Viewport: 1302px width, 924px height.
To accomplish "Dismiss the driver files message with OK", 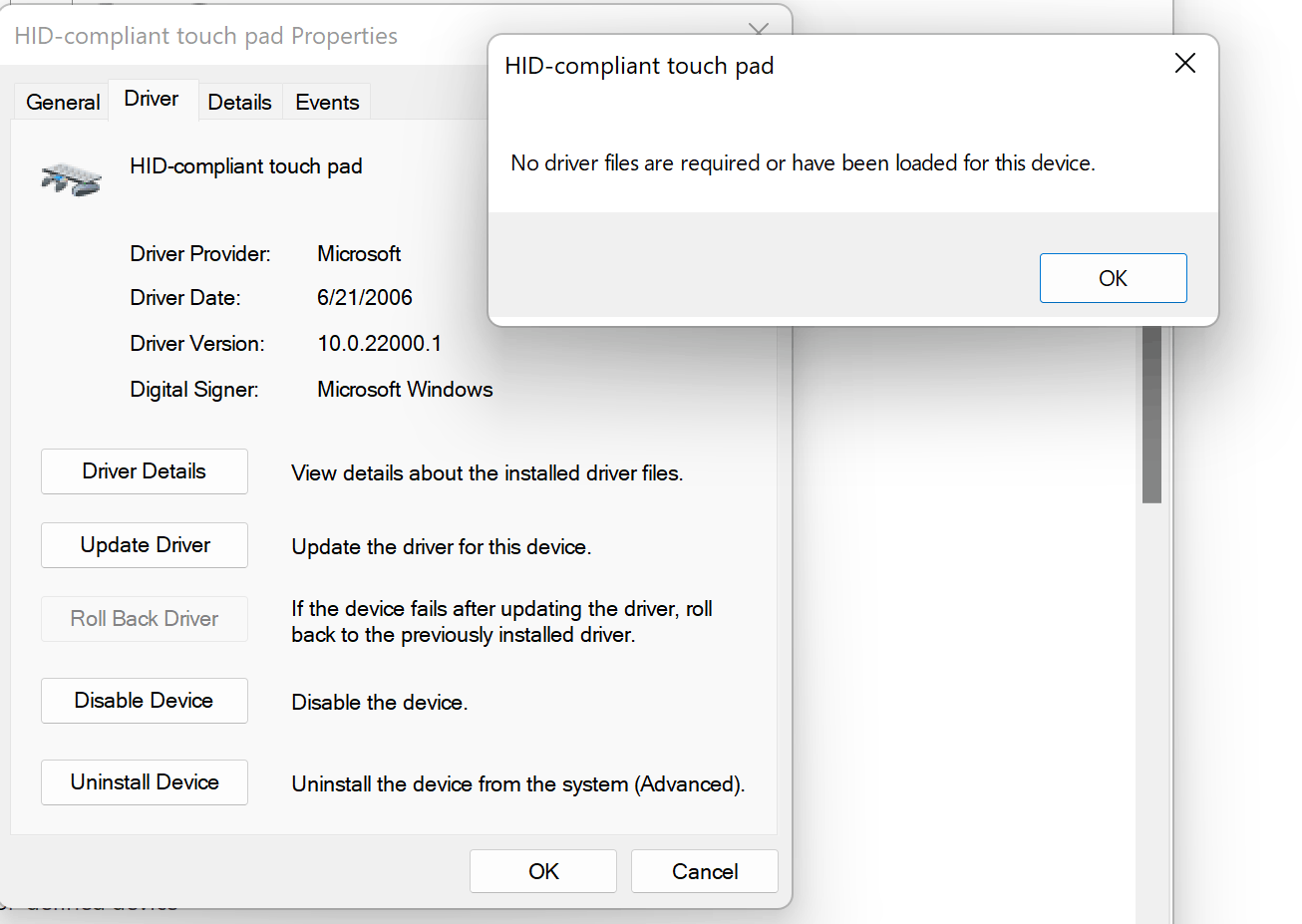I will [1113, 278].
